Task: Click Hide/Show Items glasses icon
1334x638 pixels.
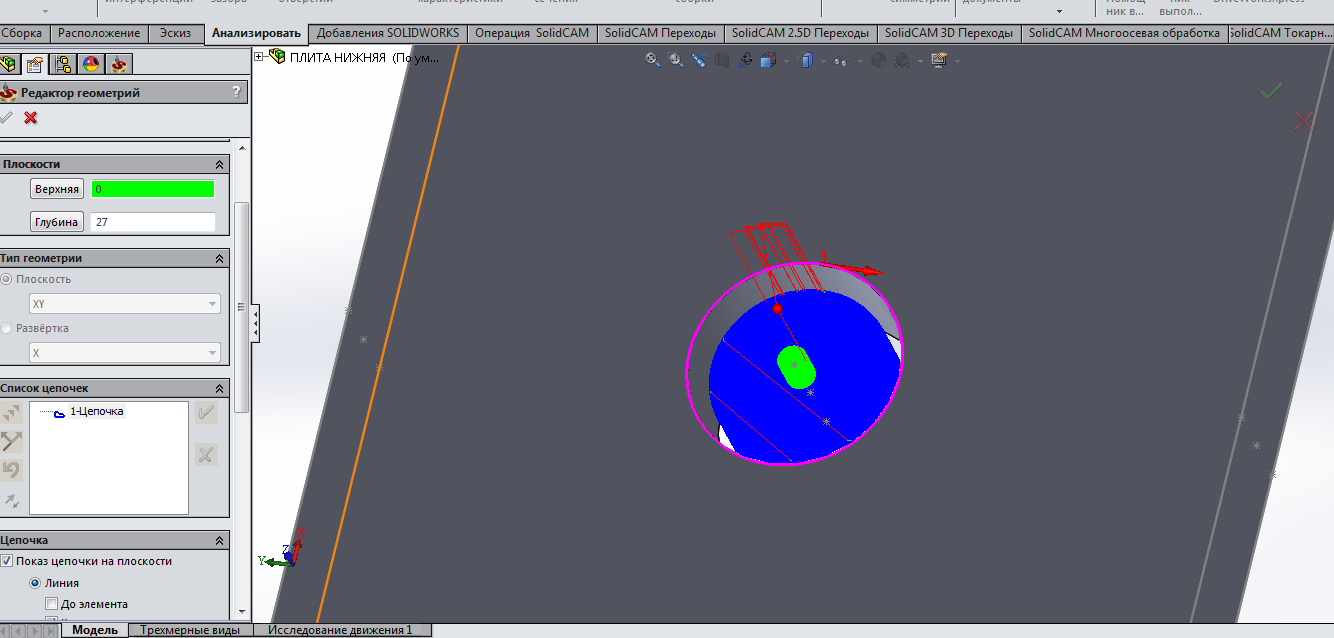Action: pos(842,61)
